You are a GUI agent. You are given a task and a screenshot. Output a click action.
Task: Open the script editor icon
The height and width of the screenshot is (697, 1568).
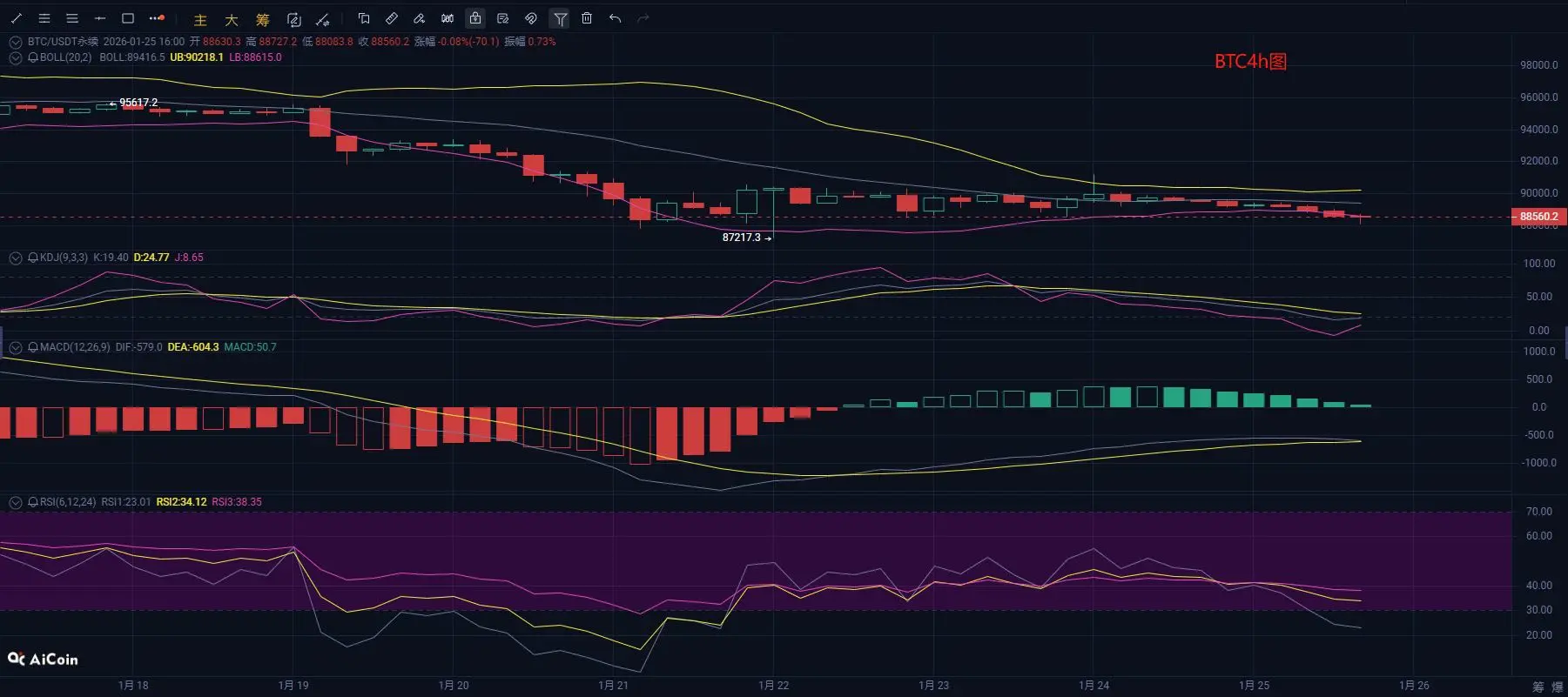[x=294, y=19]
